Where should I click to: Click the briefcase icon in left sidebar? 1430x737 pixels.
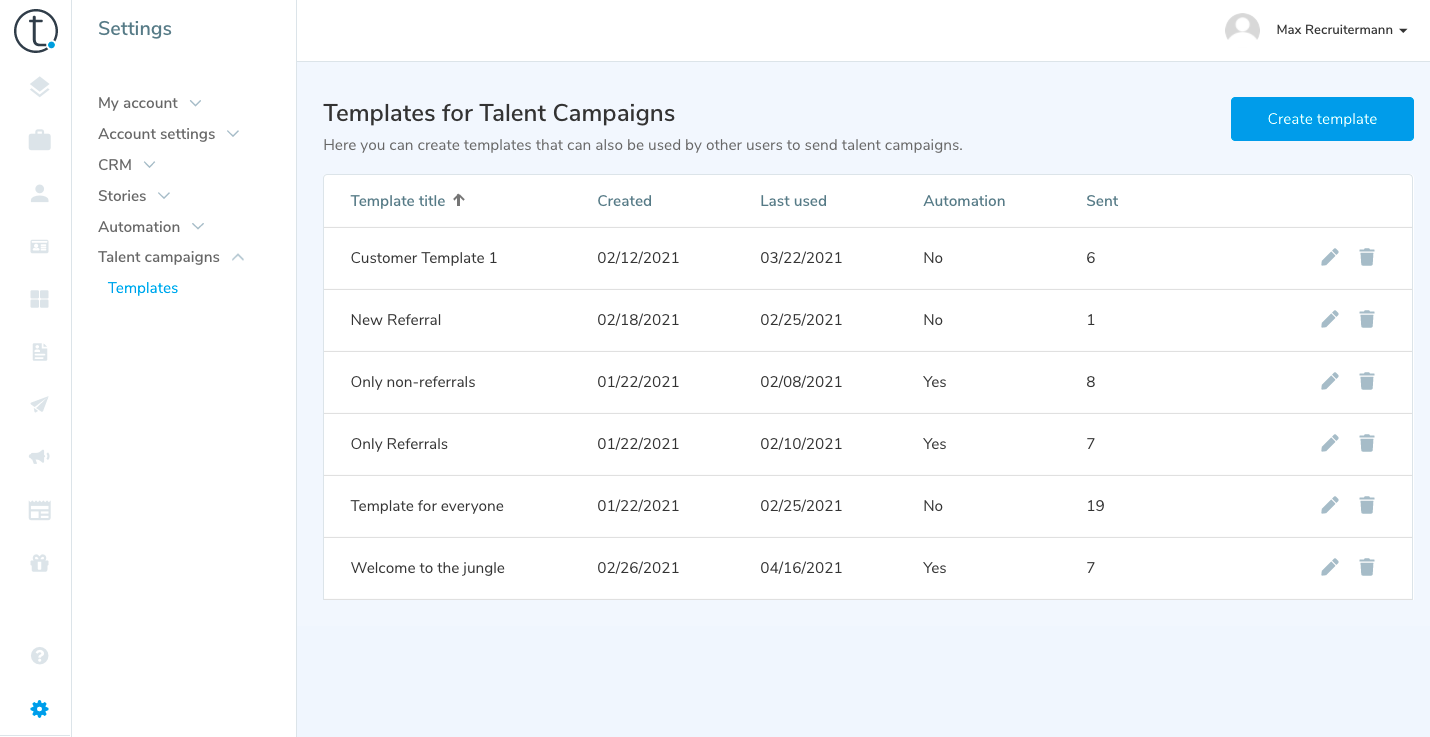tap(39, 140)
